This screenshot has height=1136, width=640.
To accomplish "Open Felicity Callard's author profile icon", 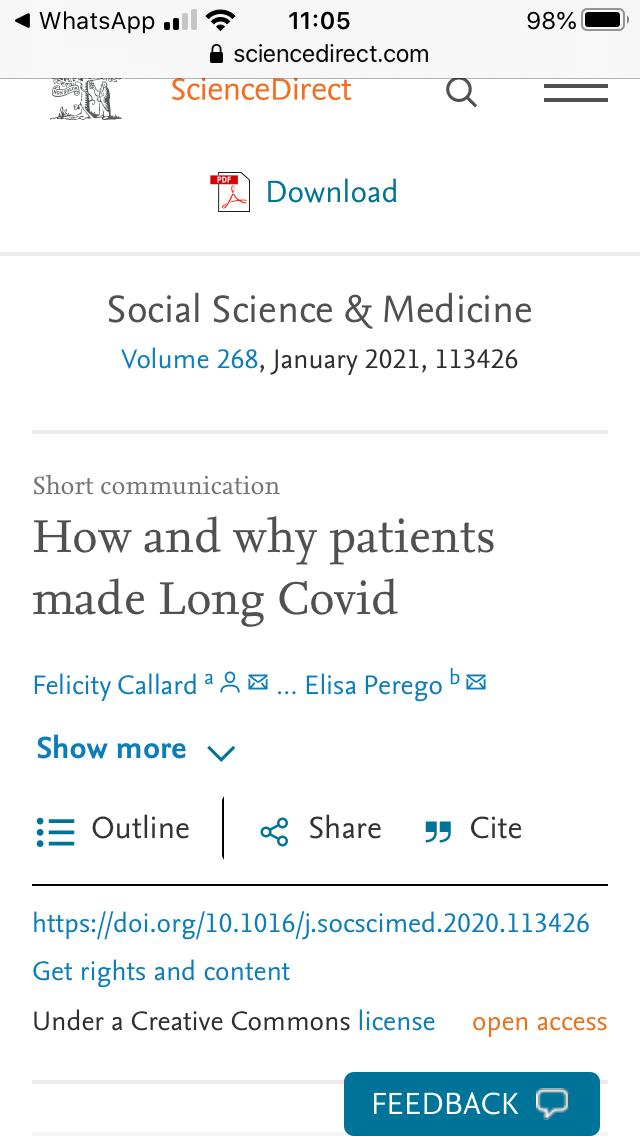I will point(230,683).
